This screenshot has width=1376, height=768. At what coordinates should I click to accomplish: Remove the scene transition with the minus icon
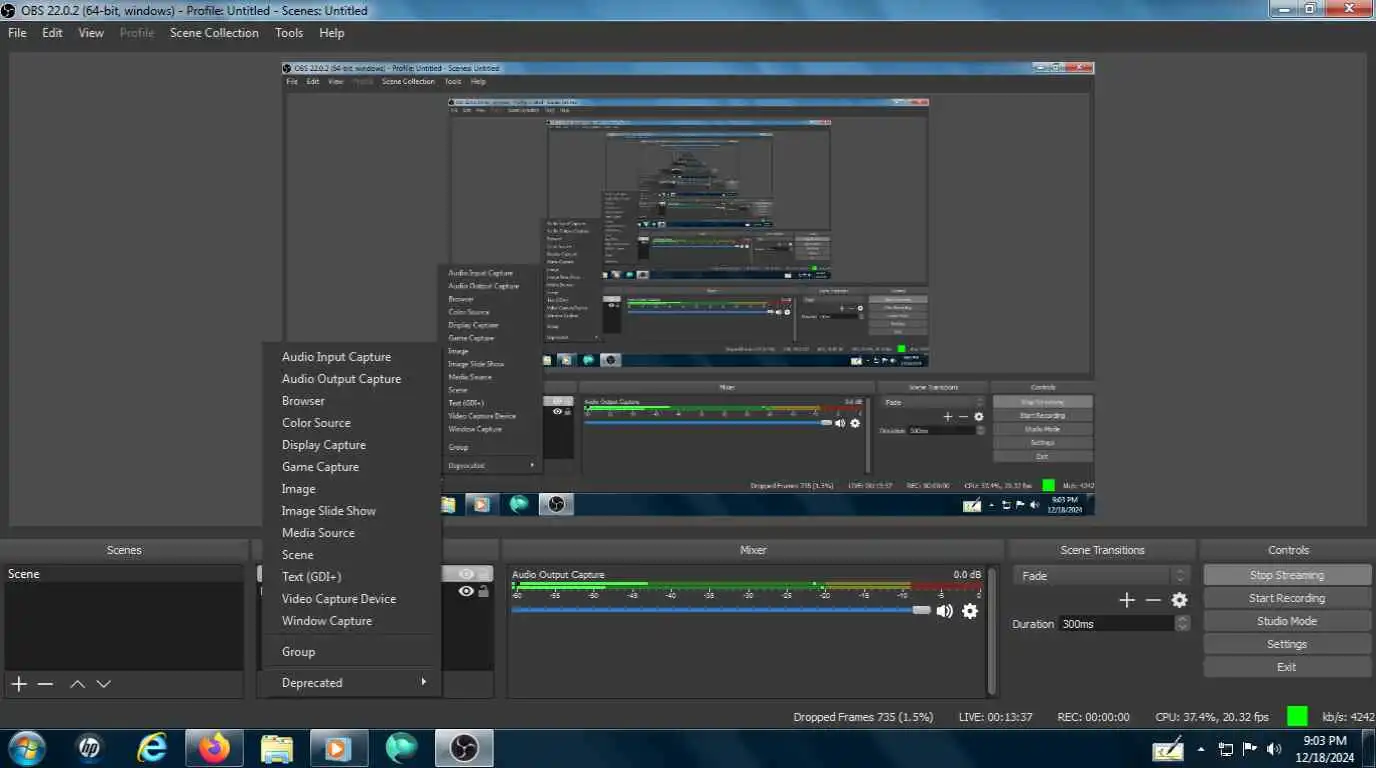click(1153, 600)
